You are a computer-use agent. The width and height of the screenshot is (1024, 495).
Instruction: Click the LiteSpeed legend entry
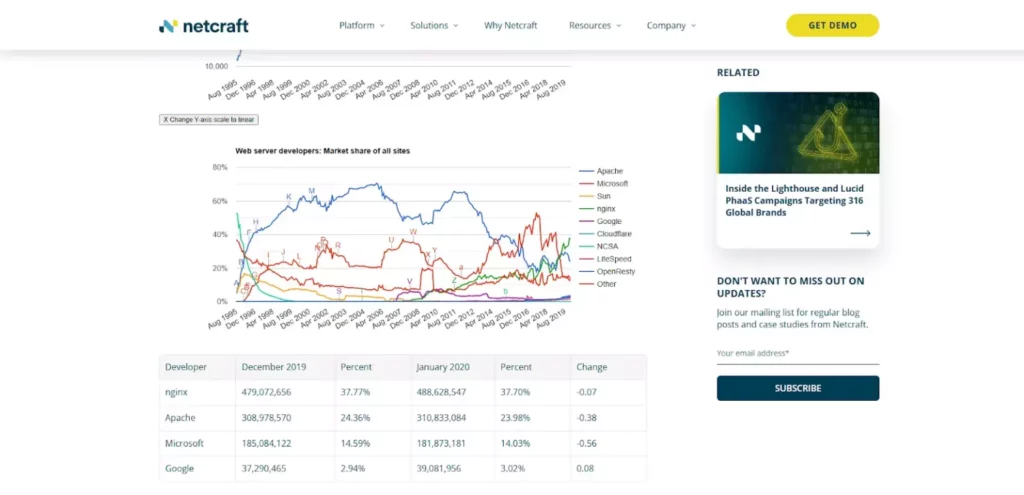pos(613,259)
